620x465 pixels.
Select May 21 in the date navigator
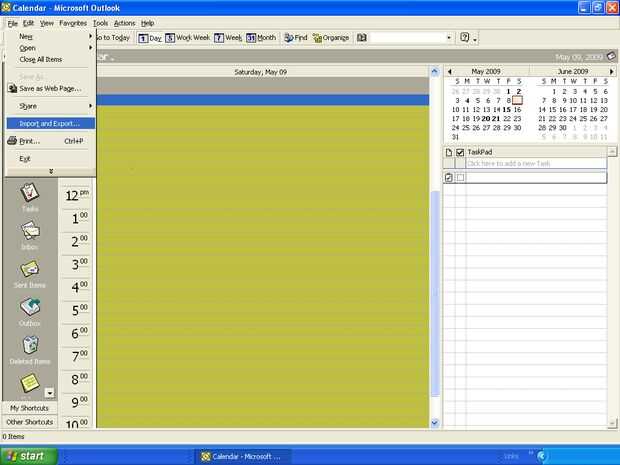[496, 119]
